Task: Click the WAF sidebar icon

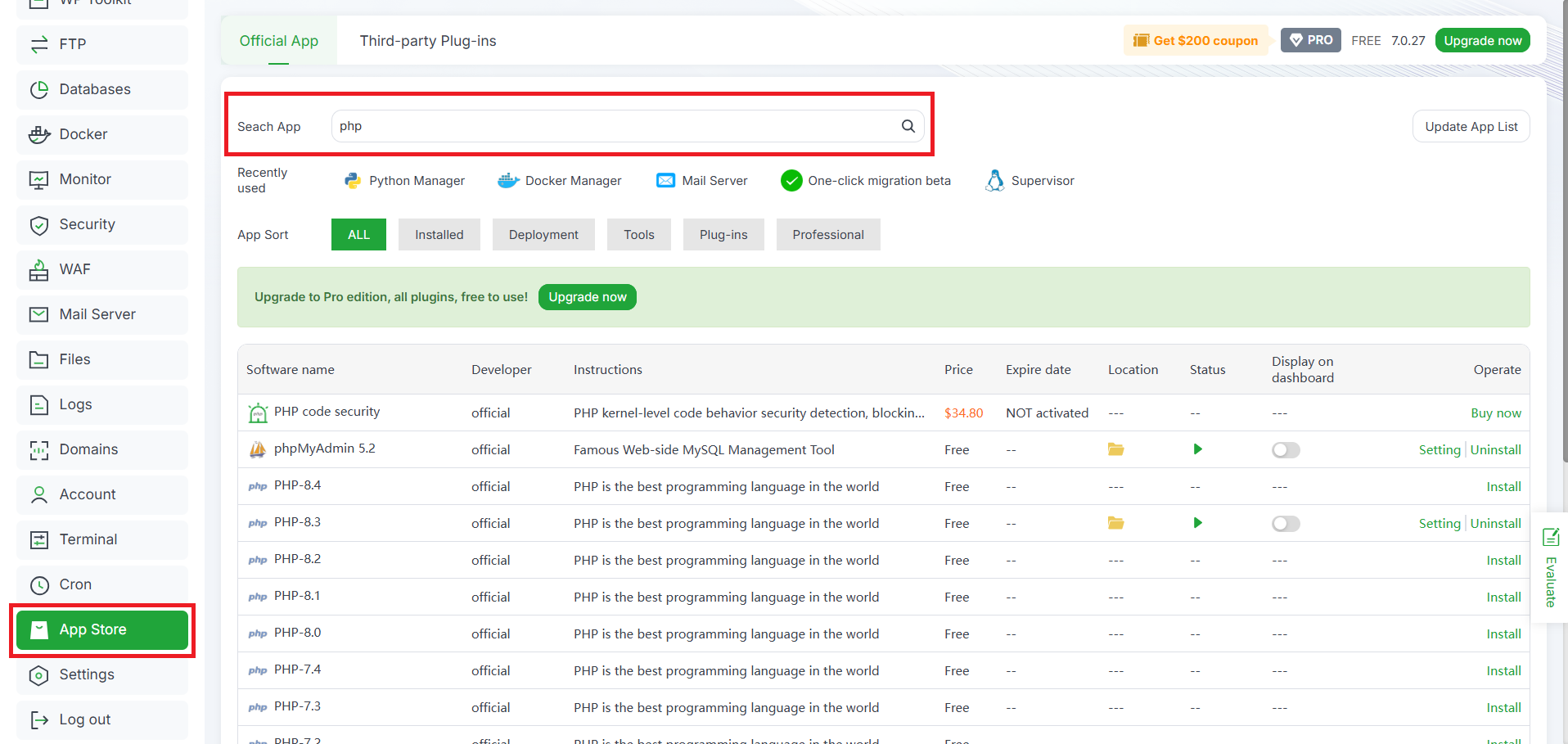Action: click(x=39, y=269)
